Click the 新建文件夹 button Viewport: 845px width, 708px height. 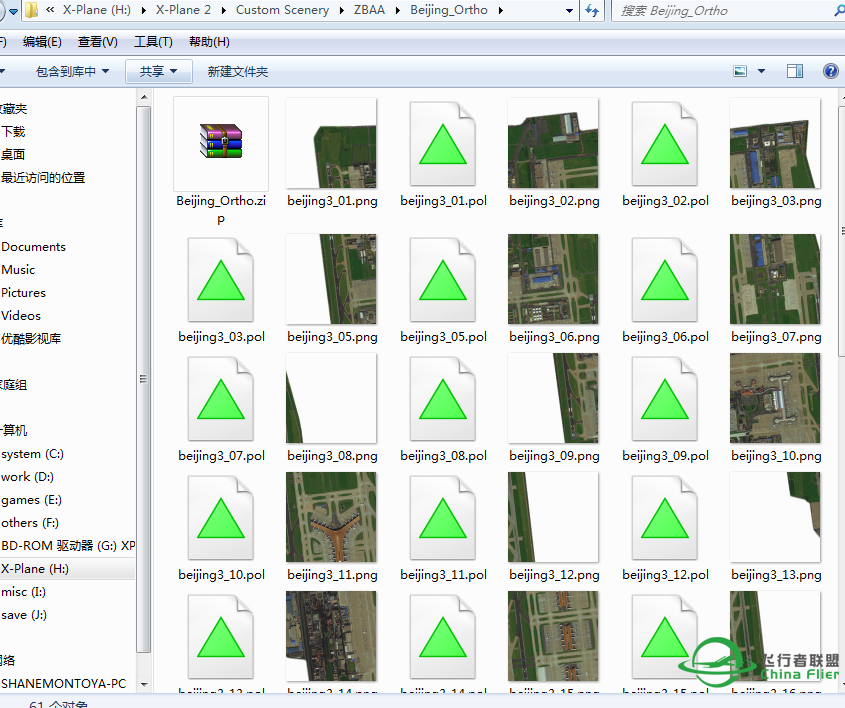pyautogui.click(x=238, y=71)
